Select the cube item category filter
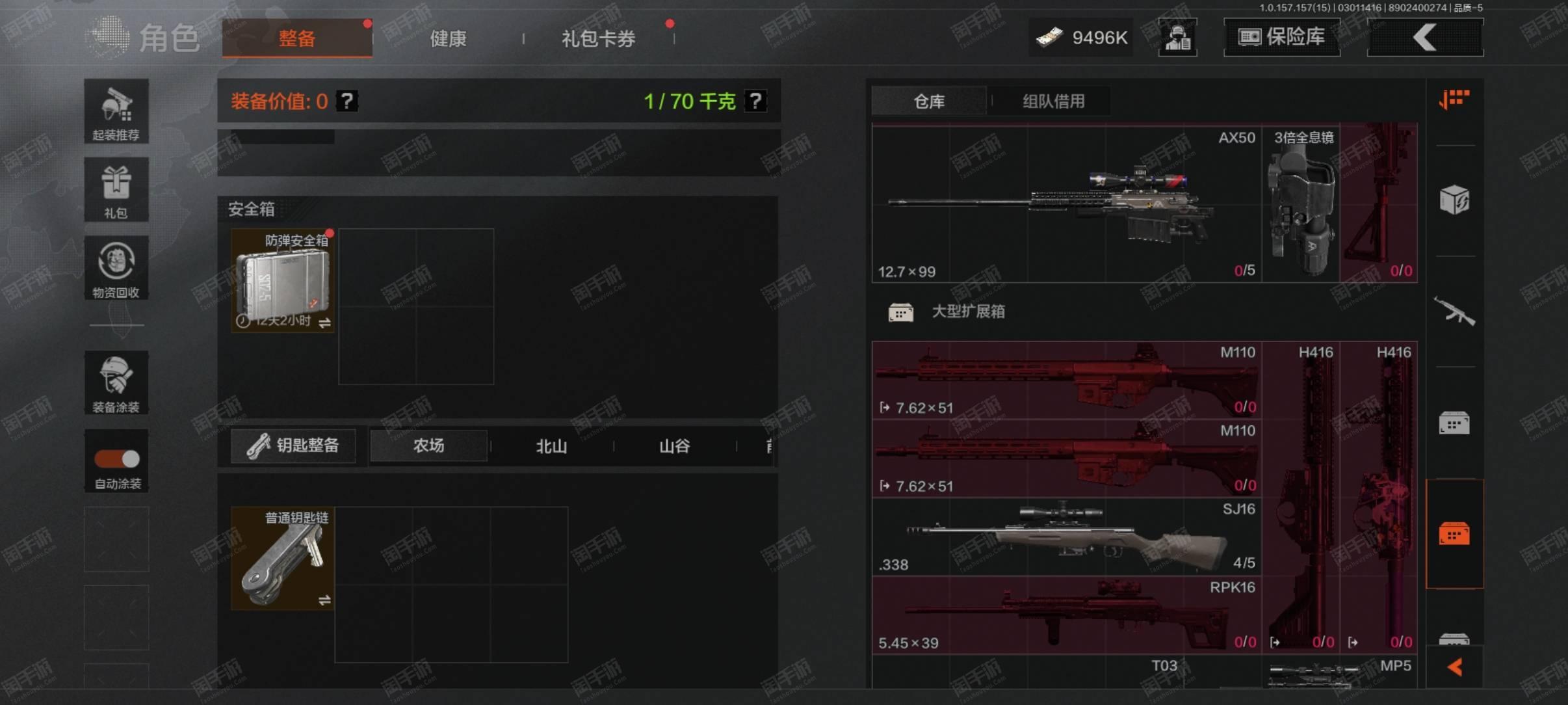 click(x=1454, y=200)
